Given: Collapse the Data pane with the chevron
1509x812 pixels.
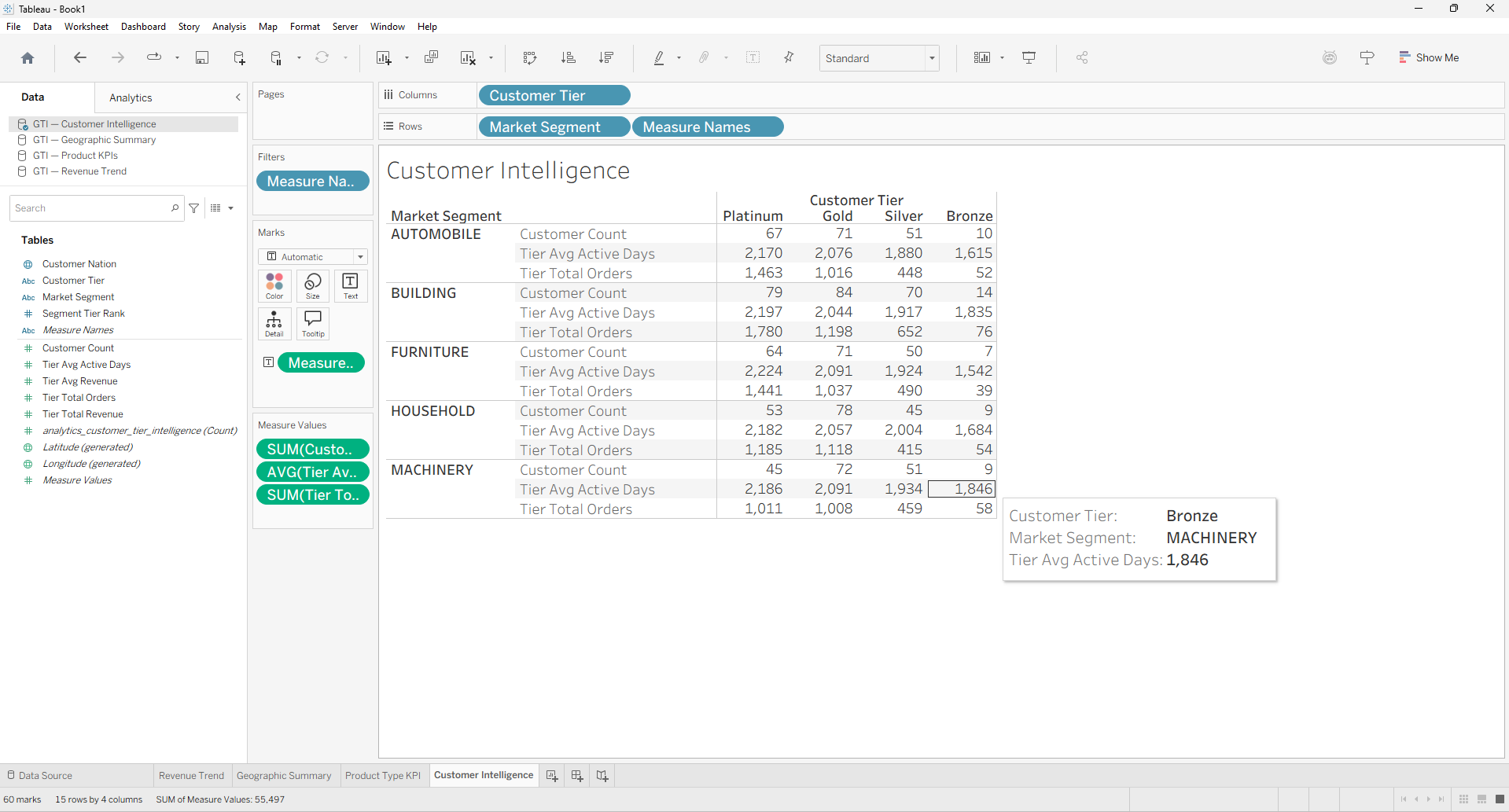Looking at the screenshot, I should (238, 97).
